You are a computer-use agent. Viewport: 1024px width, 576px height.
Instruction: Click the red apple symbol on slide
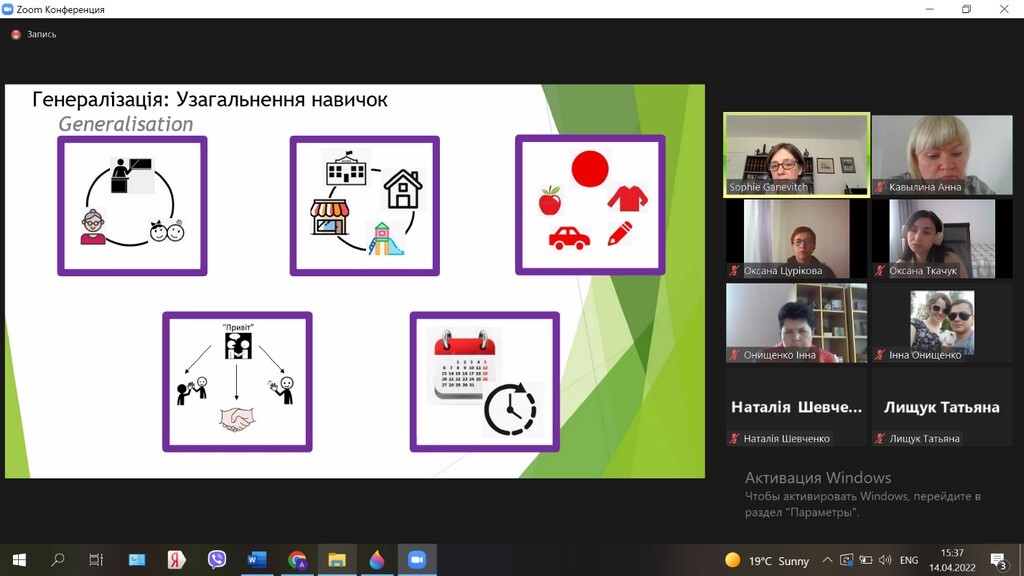click(x=550, y=200)
